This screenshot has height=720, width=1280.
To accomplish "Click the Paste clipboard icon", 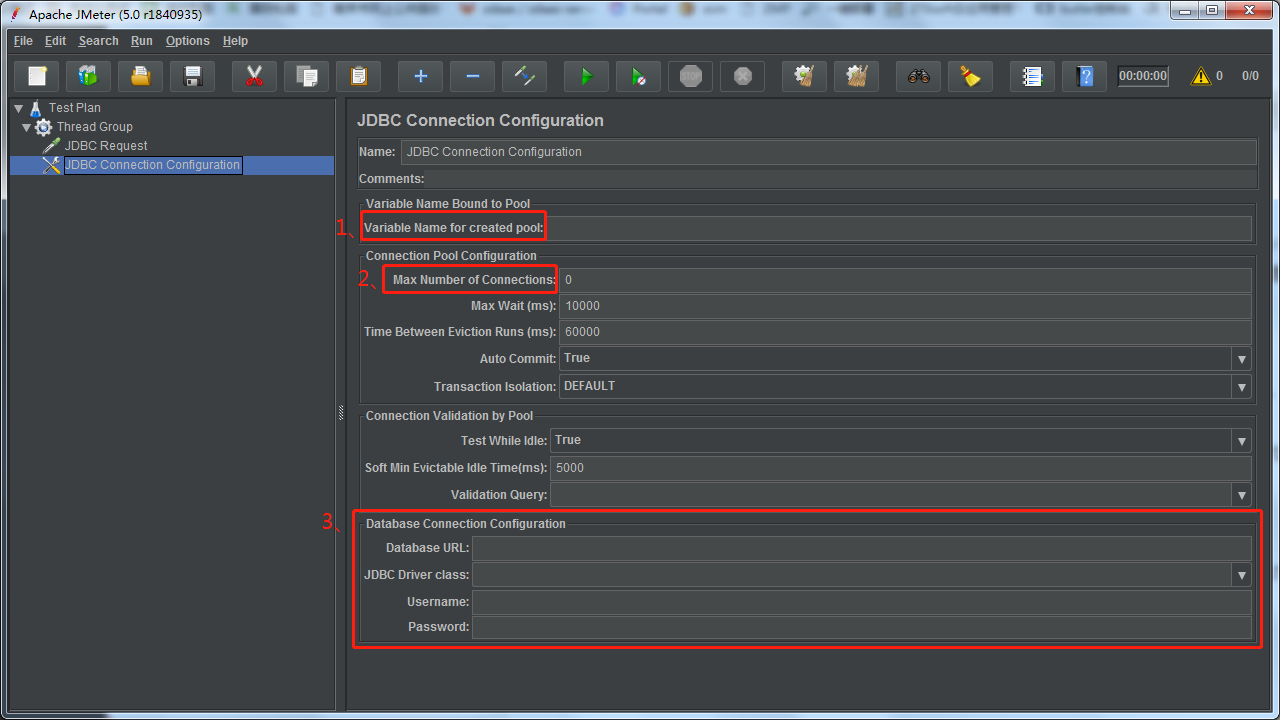I will coord(358,76).
